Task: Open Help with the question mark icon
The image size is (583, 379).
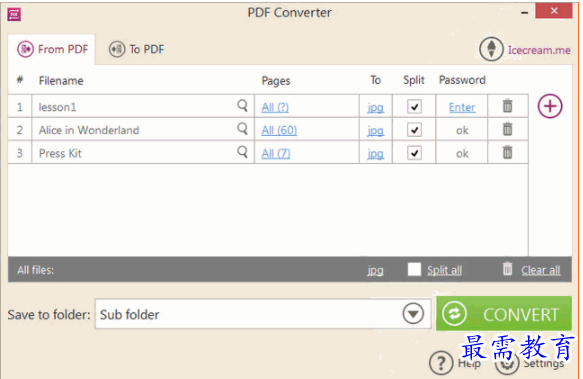Action: pyautogui.click(x=441, y=363)
